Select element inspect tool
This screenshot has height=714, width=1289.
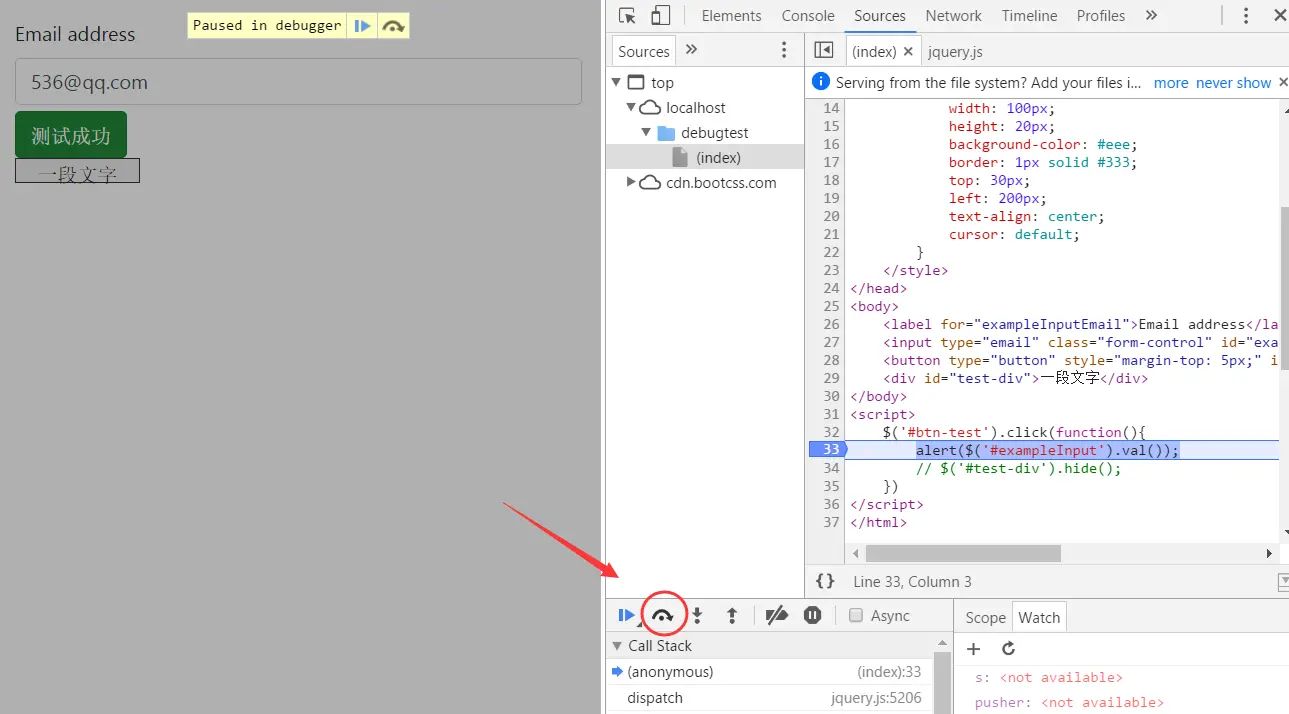(627, 16)
